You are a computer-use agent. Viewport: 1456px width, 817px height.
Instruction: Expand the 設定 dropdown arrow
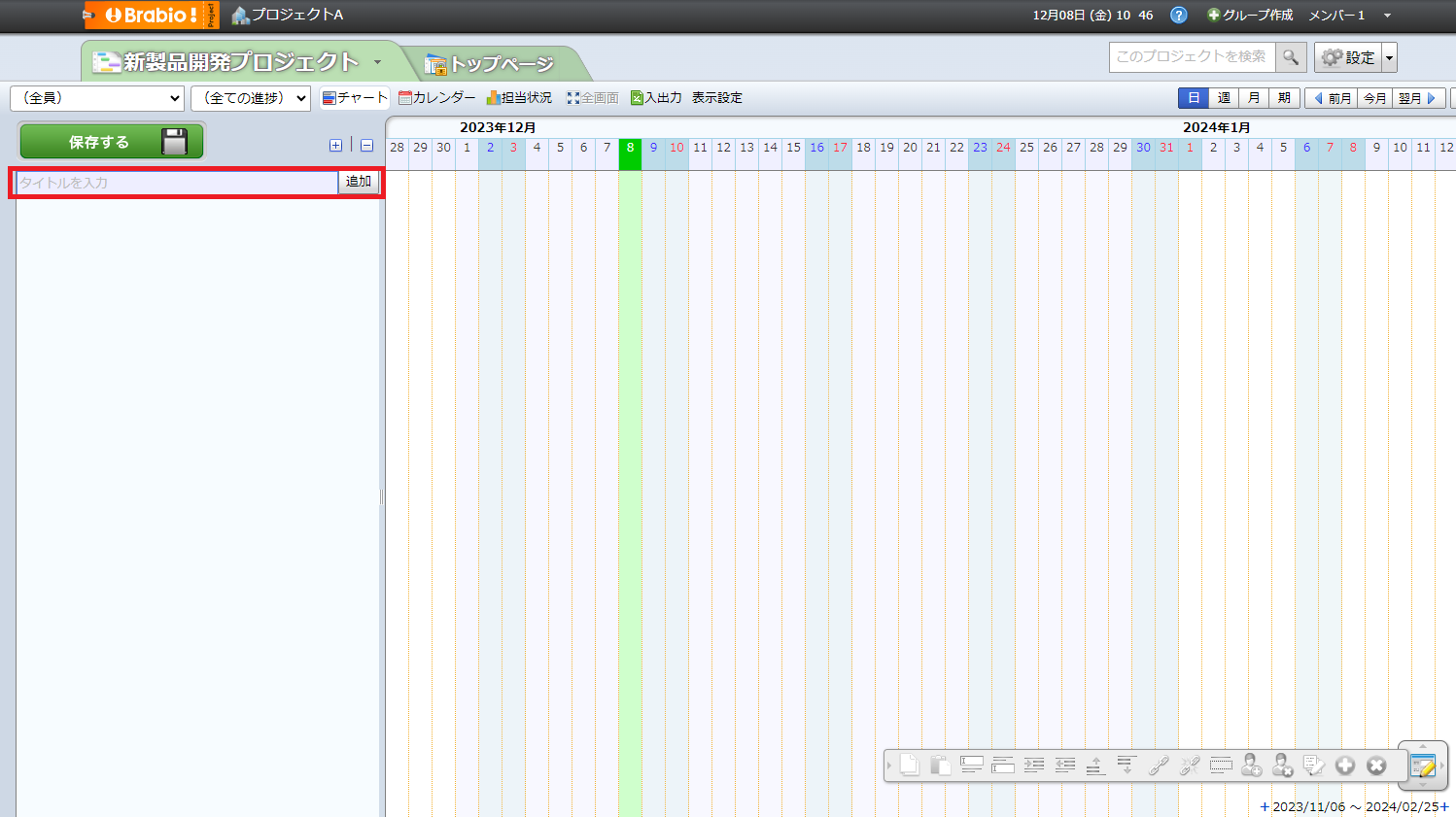pyautogui.click(x=1389, y=57)
